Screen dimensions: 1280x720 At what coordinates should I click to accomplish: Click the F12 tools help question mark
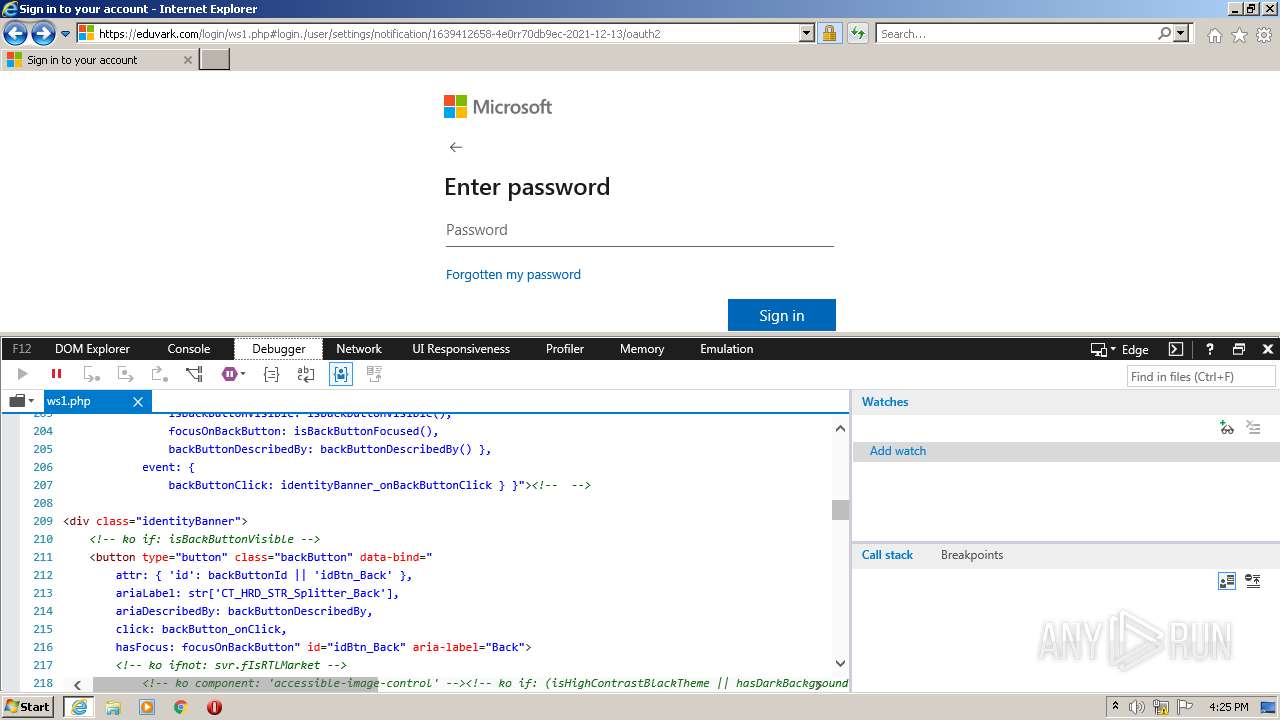(1209, 349)
